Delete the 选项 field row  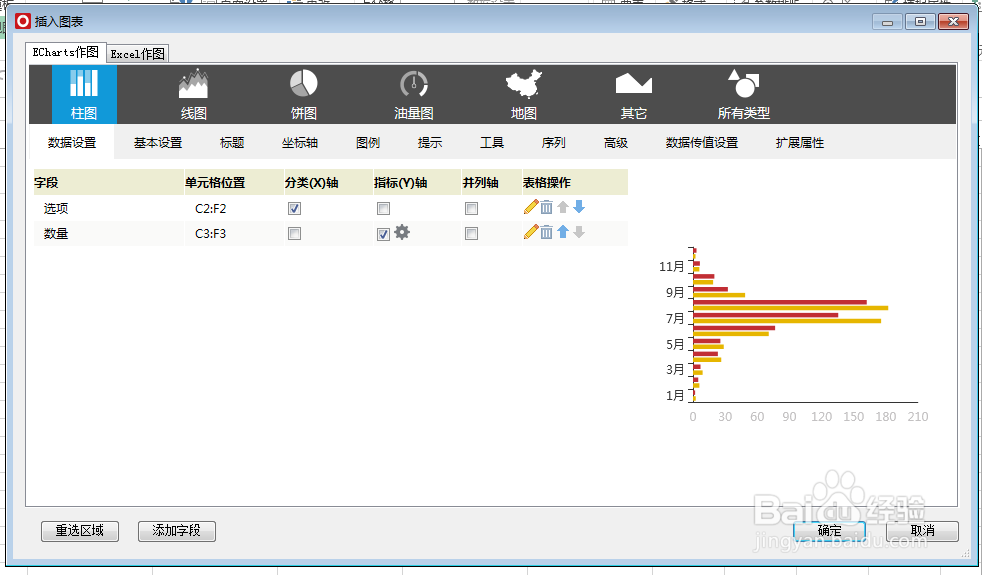coord(547,207)
